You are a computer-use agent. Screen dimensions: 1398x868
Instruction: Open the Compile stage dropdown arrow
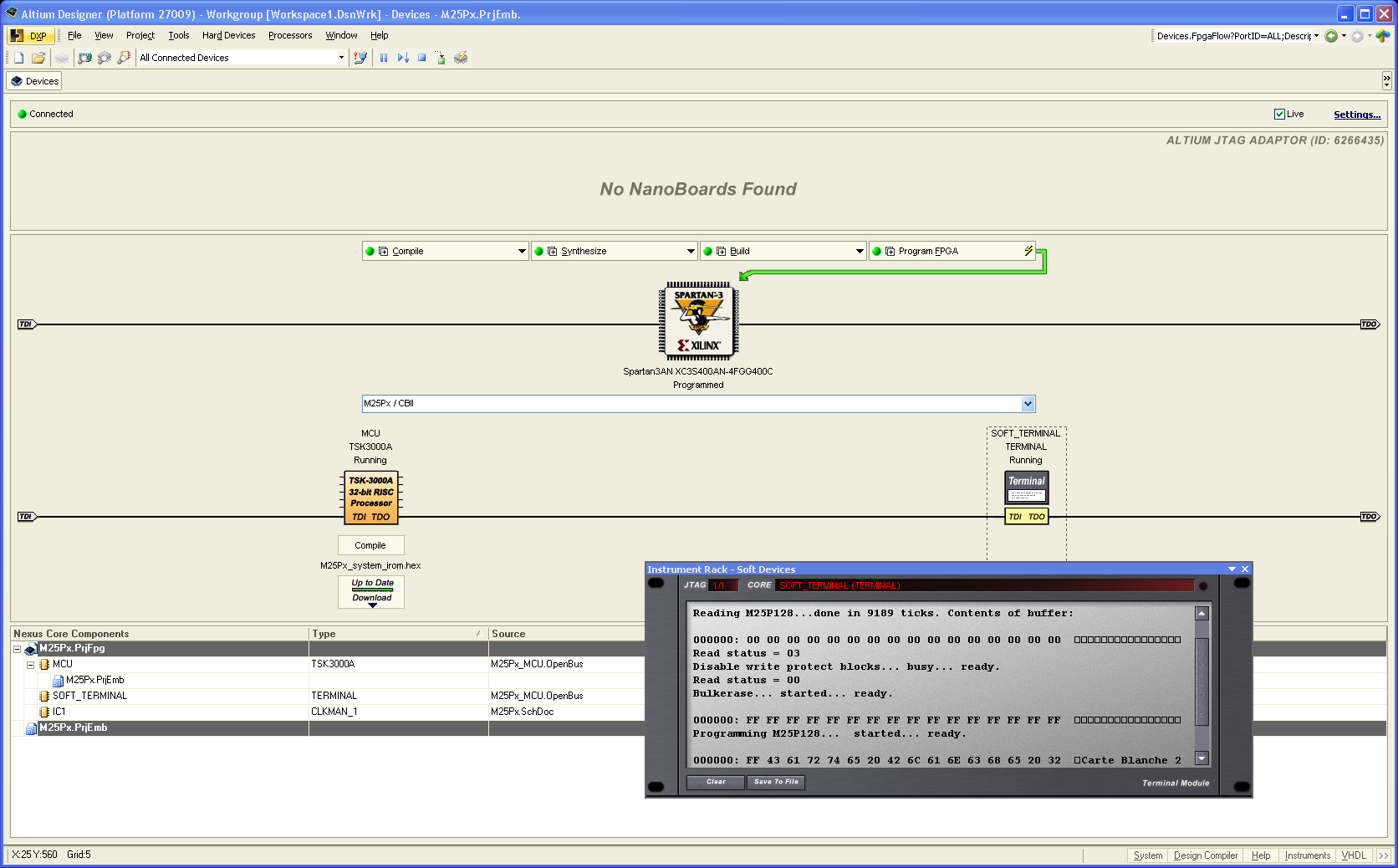[x=522, y=251]
